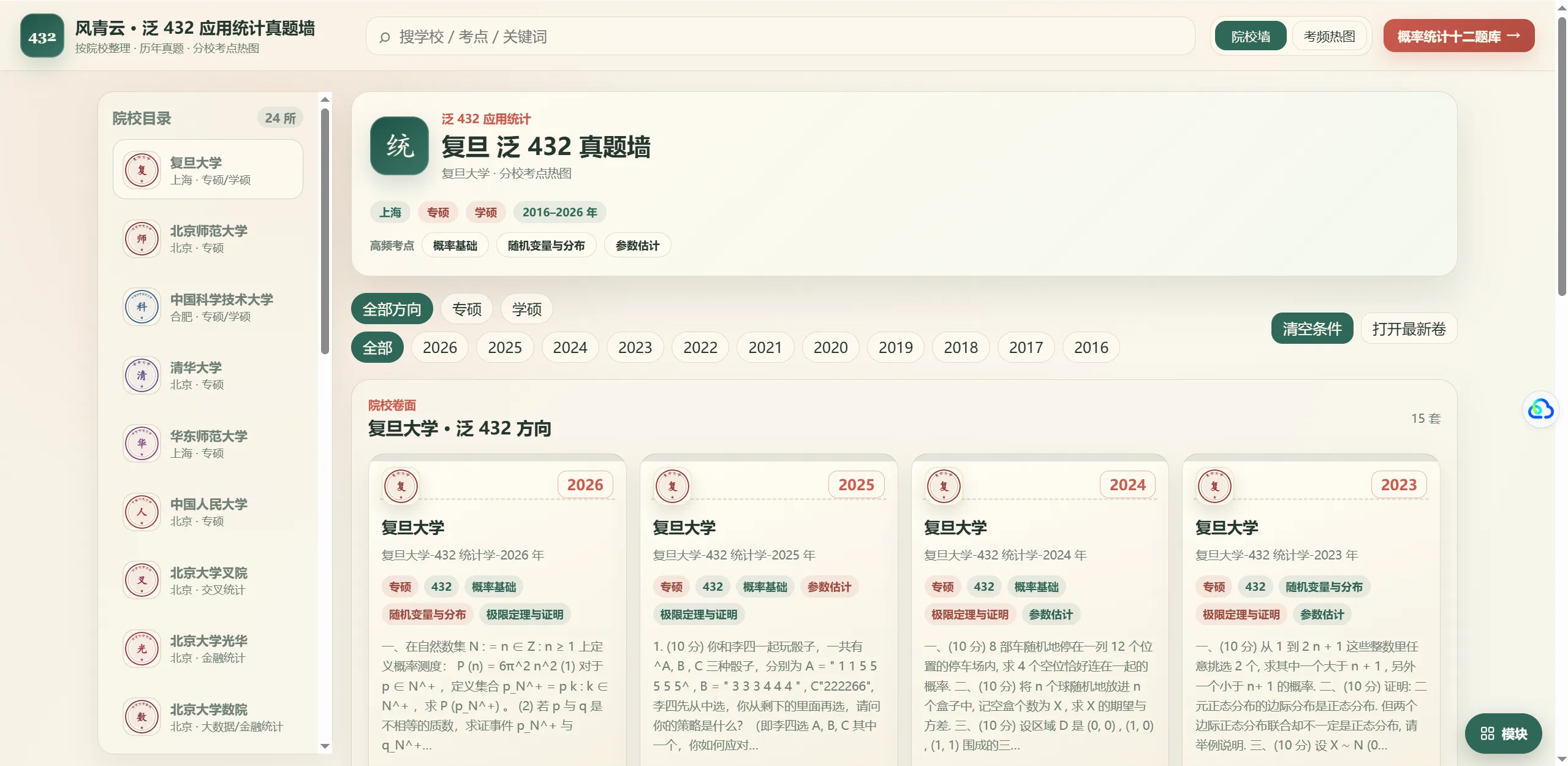Click 清空条件 button
Viewport: 1568px width, 766px height.
pos(1312,328)
